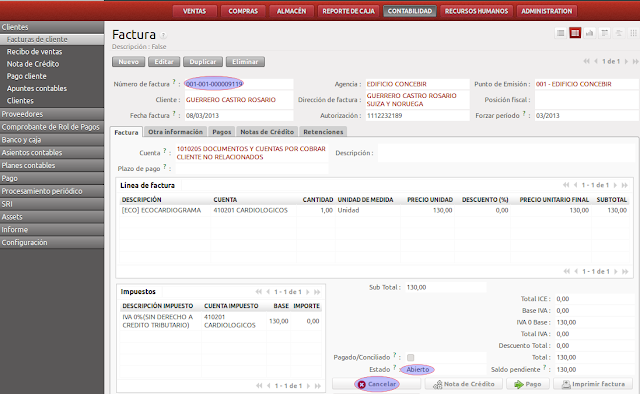The height and width of the screenshot is (394, 640).
Task: Click the Duplicar button
Action: click(x=203, y=62)
